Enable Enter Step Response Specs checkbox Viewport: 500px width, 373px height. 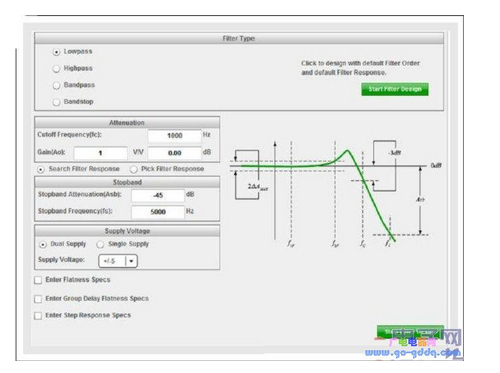(38, 315)
